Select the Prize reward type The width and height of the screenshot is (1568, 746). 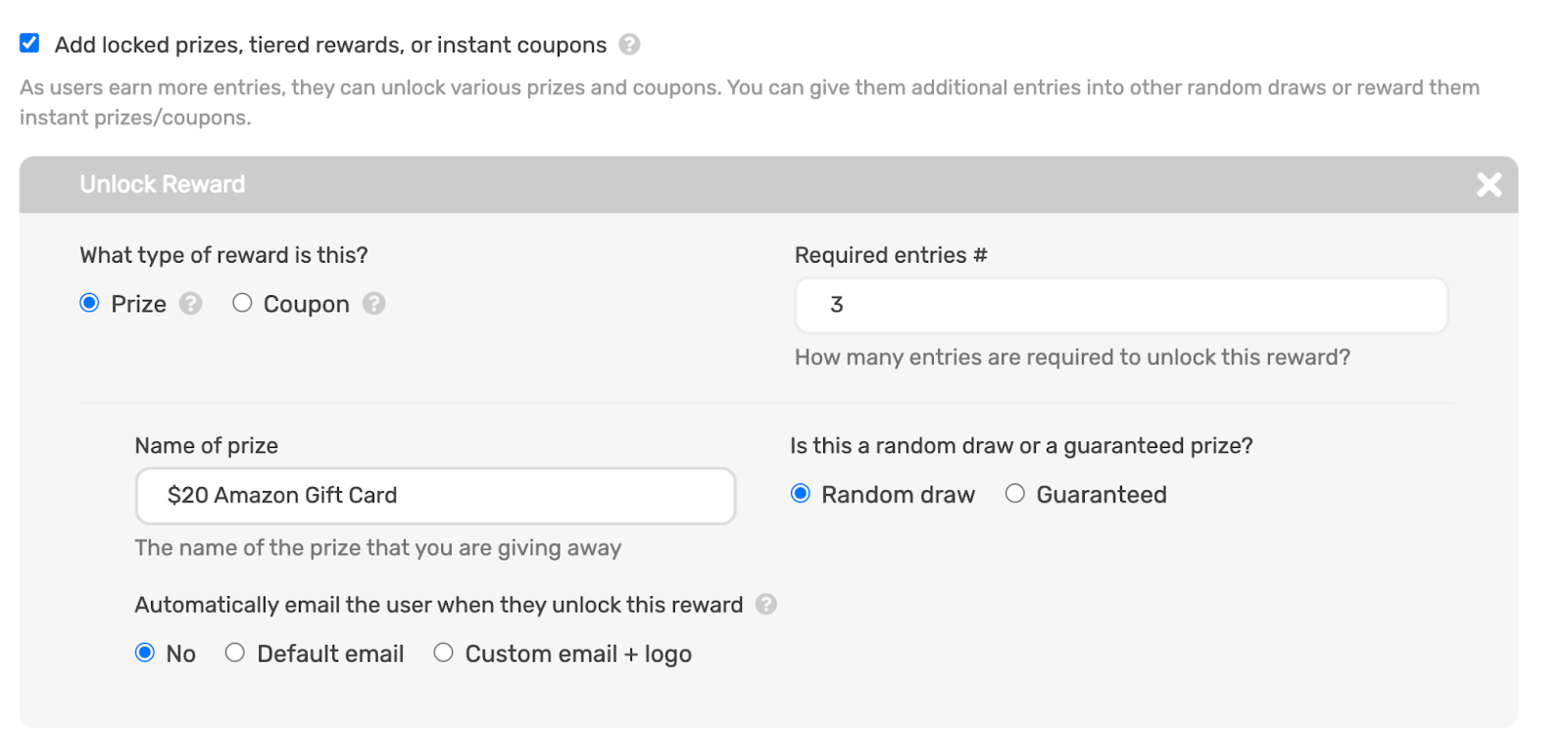89,303
